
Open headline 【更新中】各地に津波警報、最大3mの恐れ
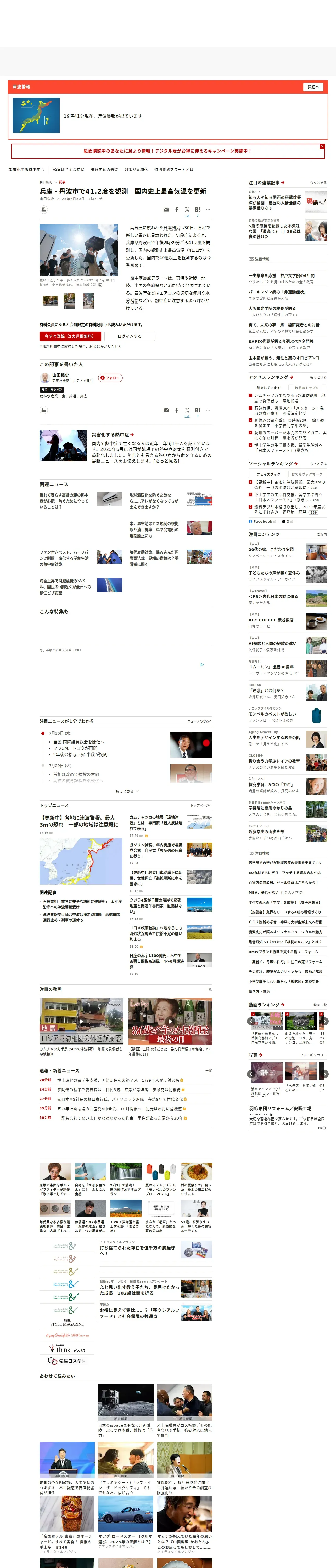pyautogui.click(x=79, y=821)
